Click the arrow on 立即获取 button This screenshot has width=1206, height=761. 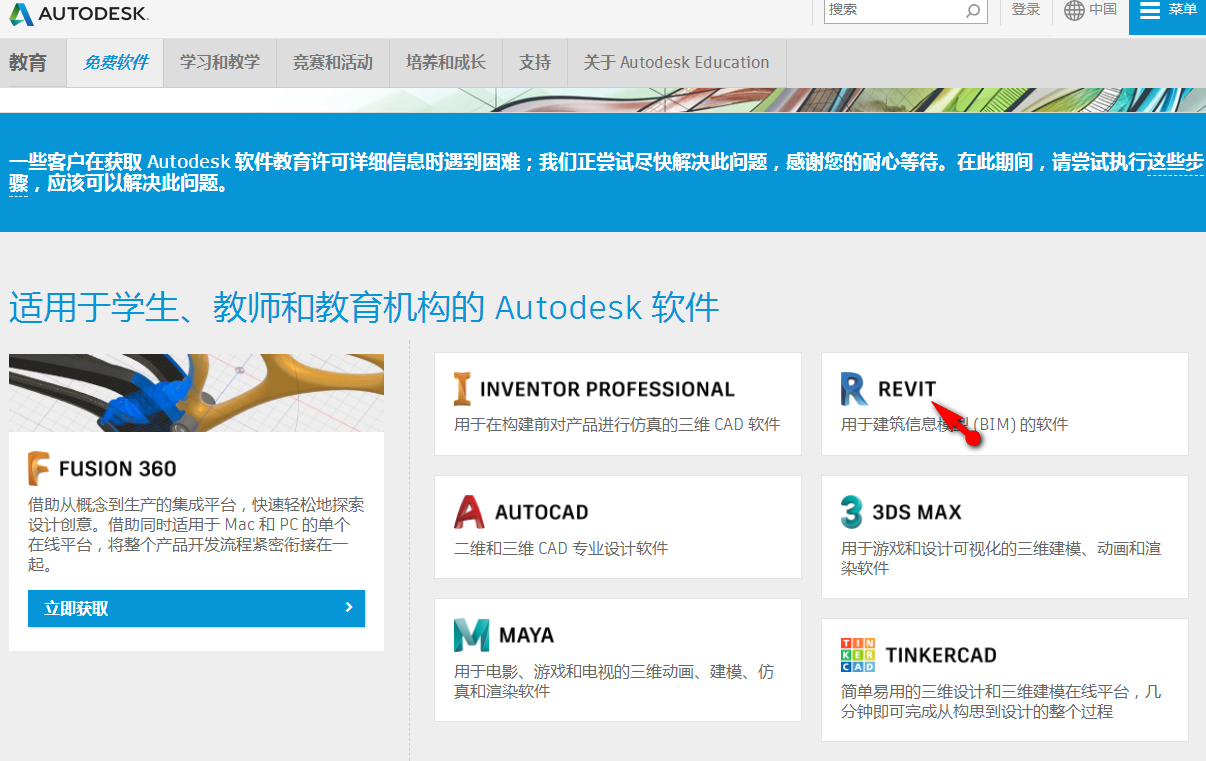coord(348,607)
